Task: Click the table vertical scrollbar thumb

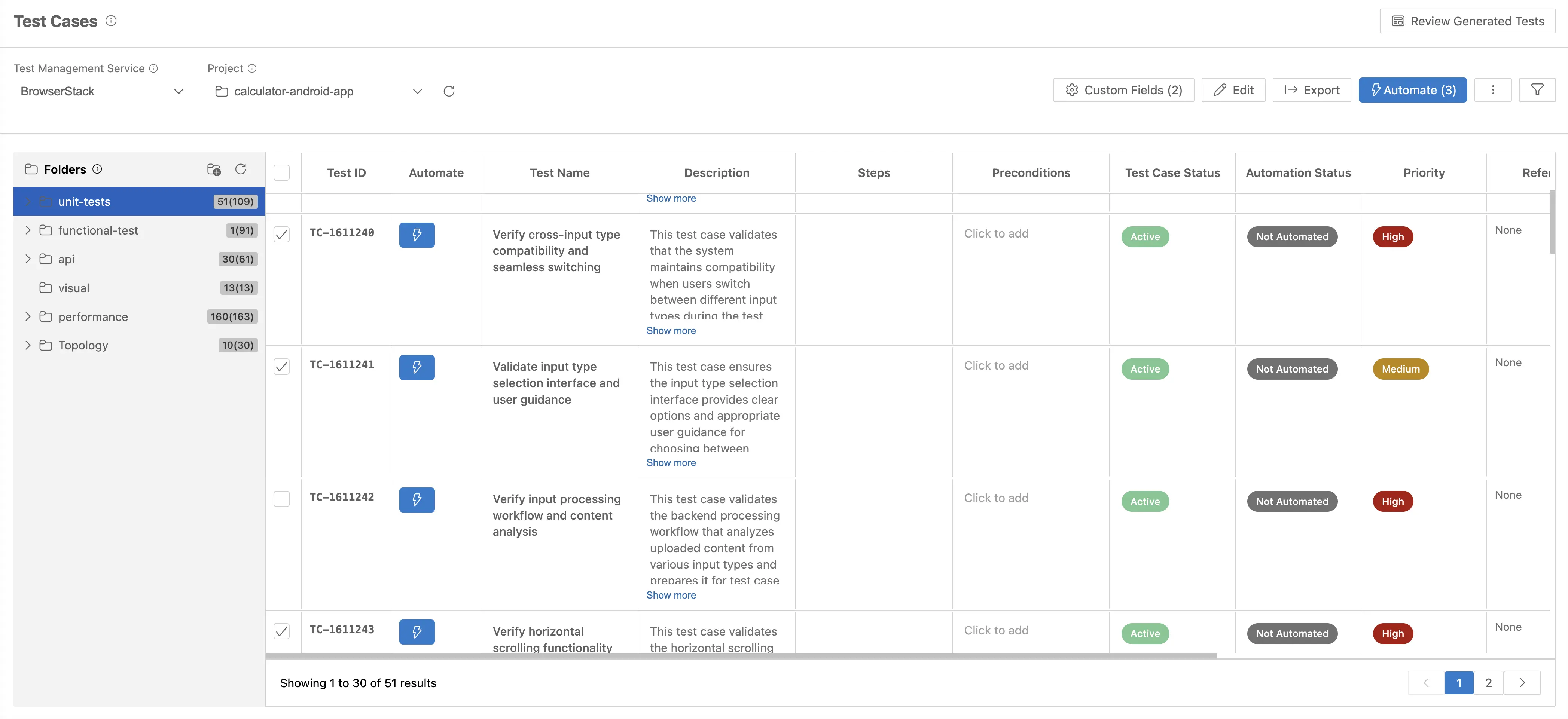Action: point(1552,223)
